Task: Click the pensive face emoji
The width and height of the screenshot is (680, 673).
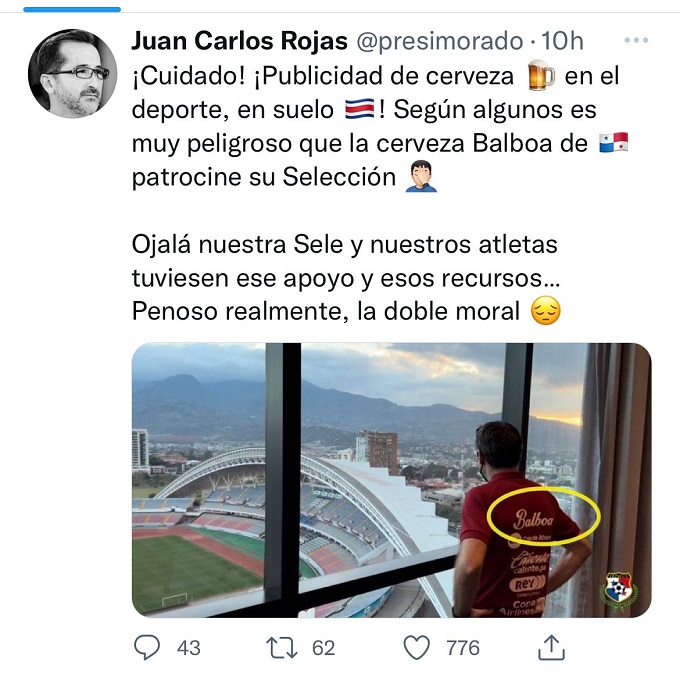Action: 546,311
